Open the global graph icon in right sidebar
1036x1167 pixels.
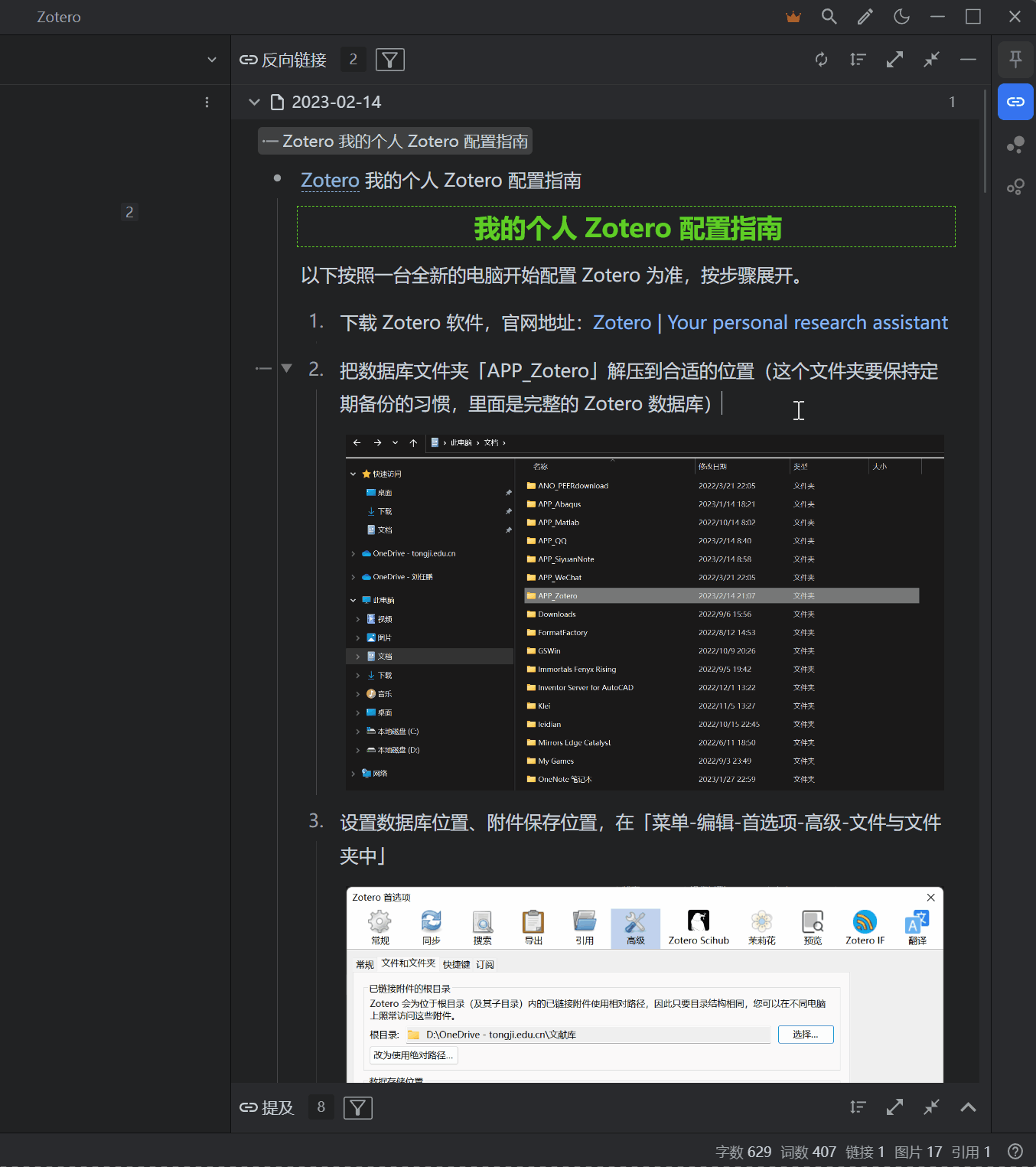(x=1015, y=186)
